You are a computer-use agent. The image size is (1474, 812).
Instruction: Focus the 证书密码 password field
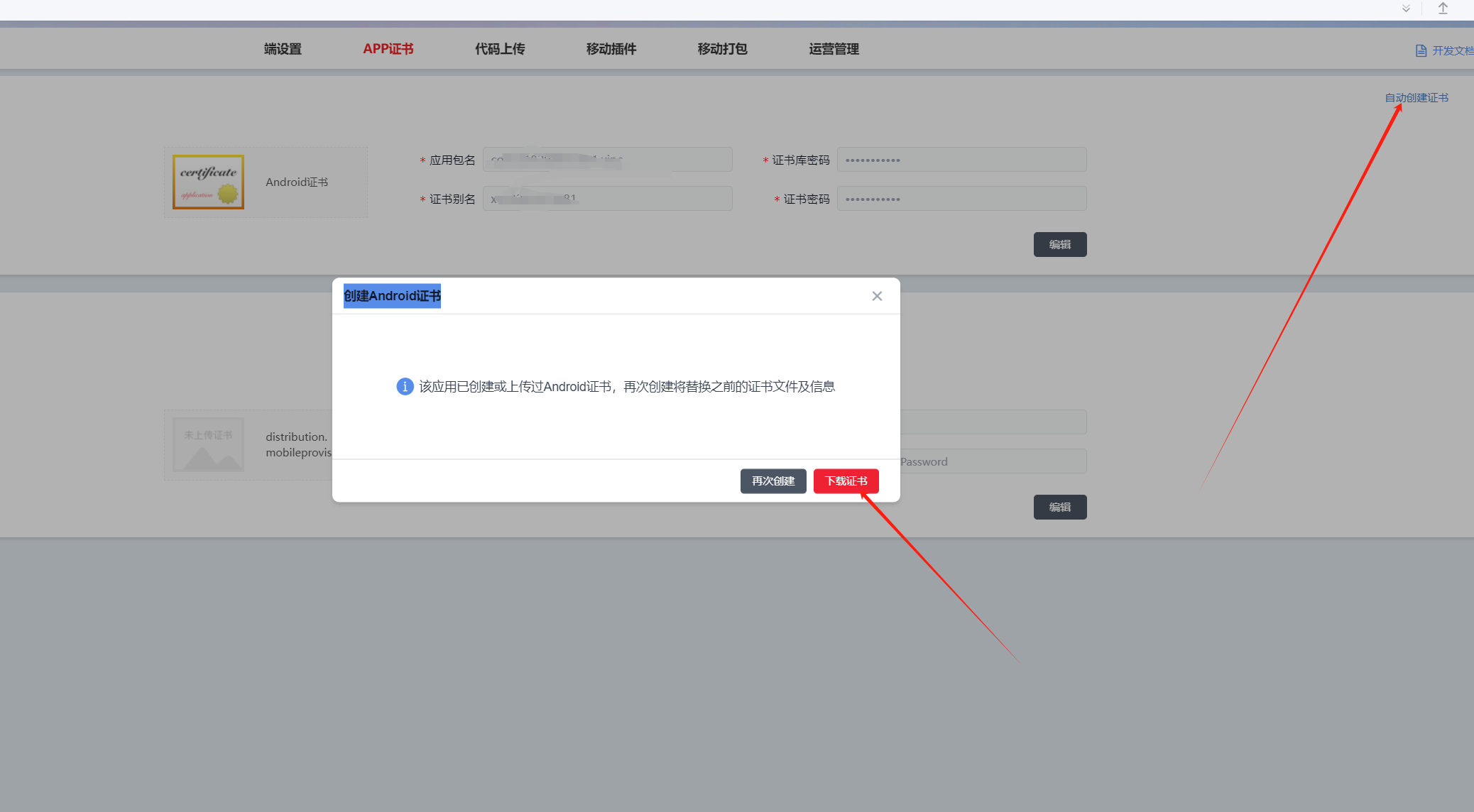pyautogui.click(x=961, y=199)
